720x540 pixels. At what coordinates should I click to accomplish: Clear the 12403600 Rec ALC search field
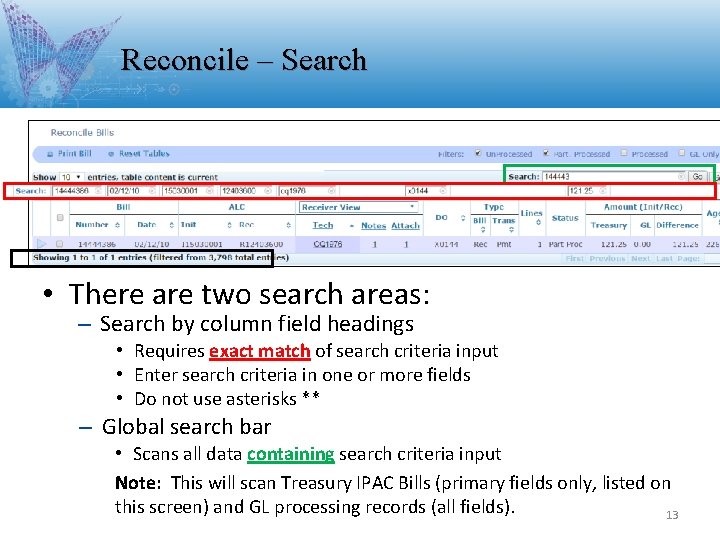268,191
